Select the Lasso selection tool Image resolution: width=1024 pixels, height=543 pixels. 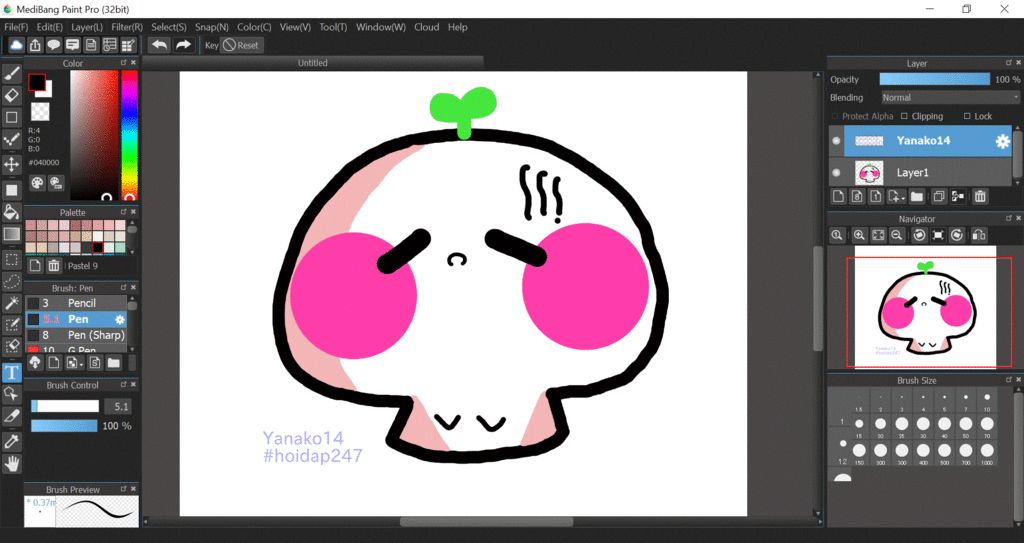click(12, 281)
